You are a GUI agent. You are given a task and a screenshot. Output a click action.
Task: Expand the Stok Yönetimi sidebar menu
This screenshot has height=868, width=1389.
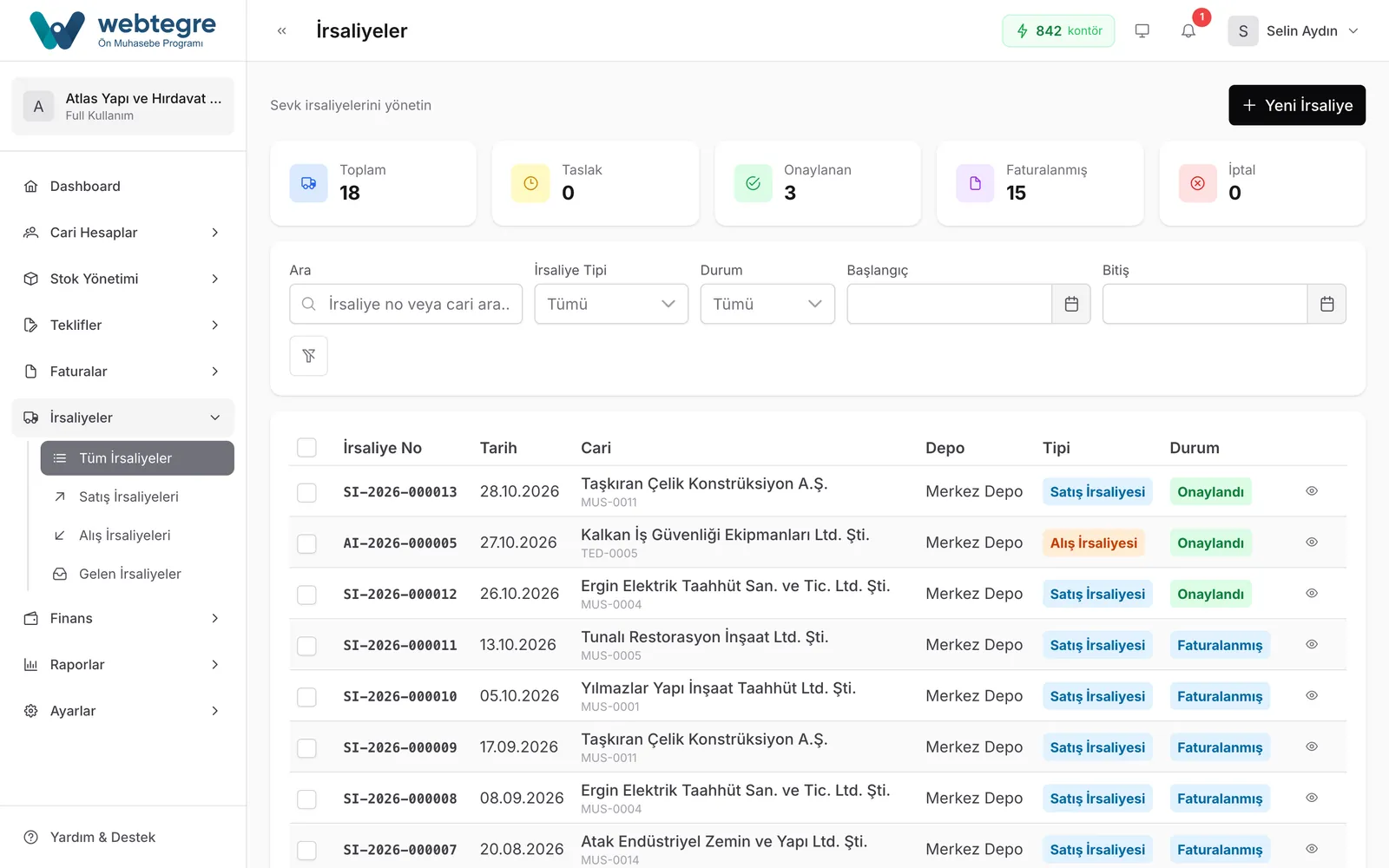(x=123, y=279)
